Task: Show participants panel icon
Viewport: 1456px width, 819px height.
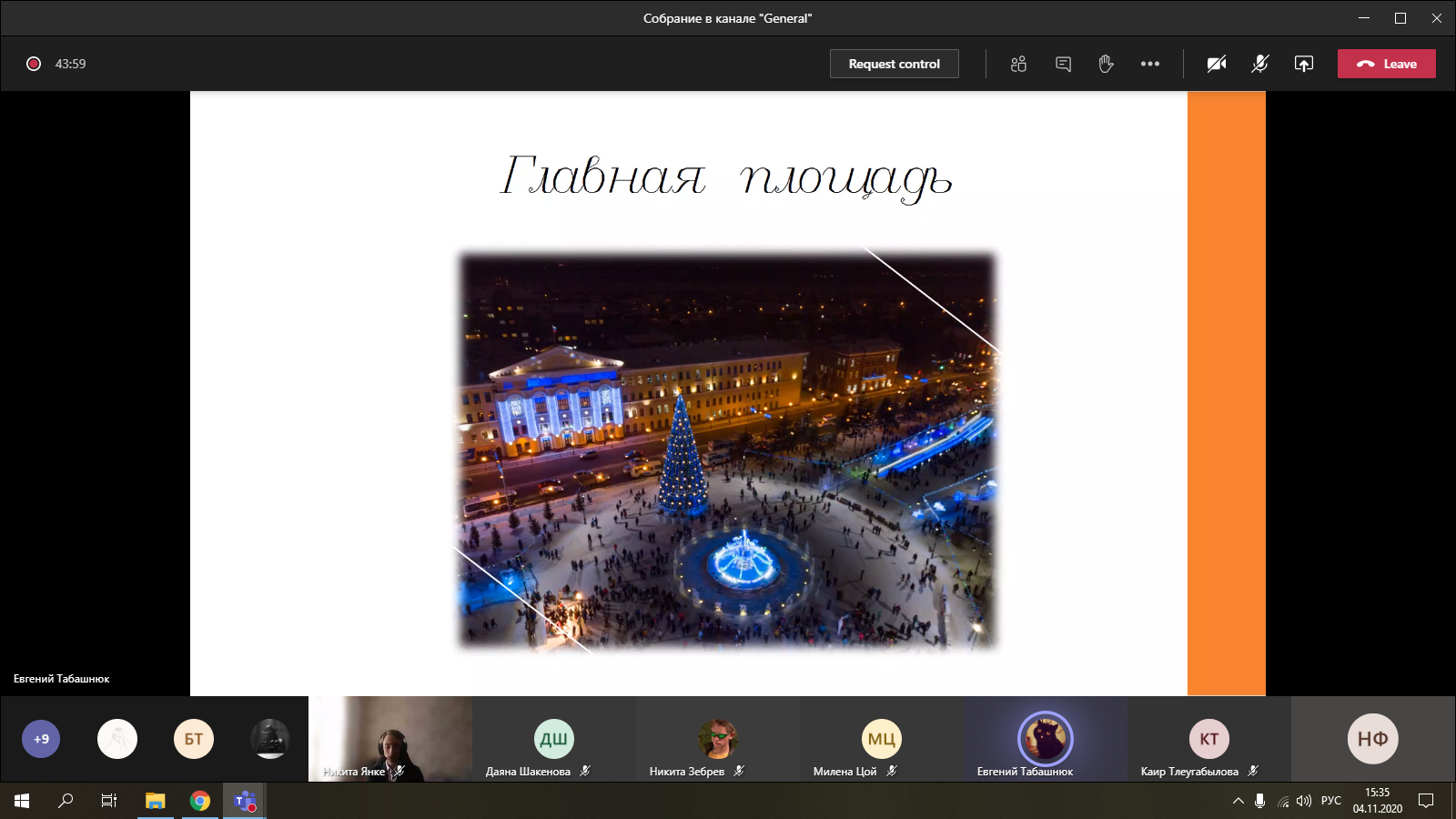Action: point(1018,64)
